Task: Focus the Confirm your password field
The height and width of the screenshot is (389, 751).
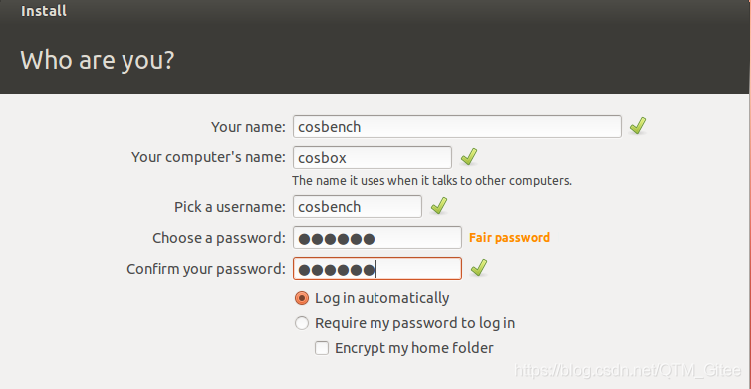Action: click(377, 268)
